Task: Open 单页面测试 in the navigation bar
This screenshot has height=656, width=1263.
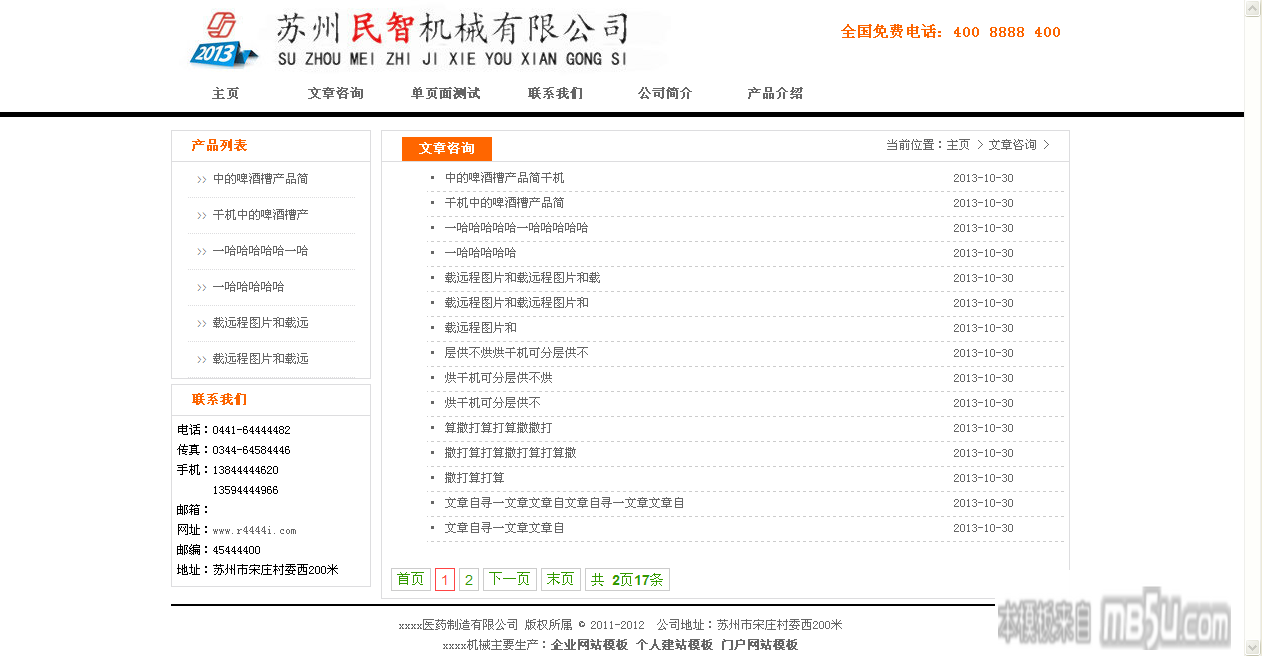Action: pyautogui.click(x=445, y=93)
